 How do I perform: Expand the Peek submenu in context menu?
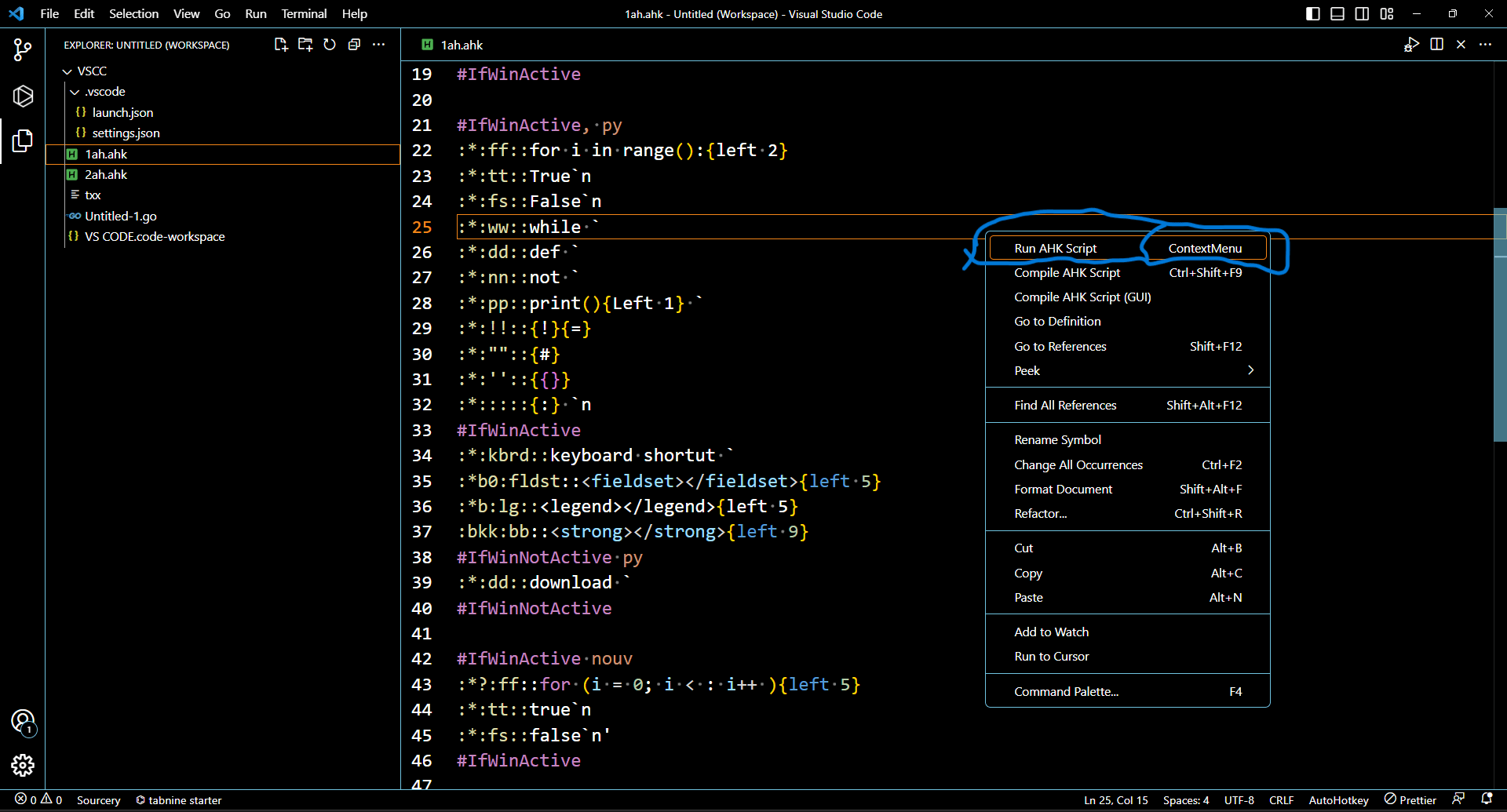pos(1127,370)
